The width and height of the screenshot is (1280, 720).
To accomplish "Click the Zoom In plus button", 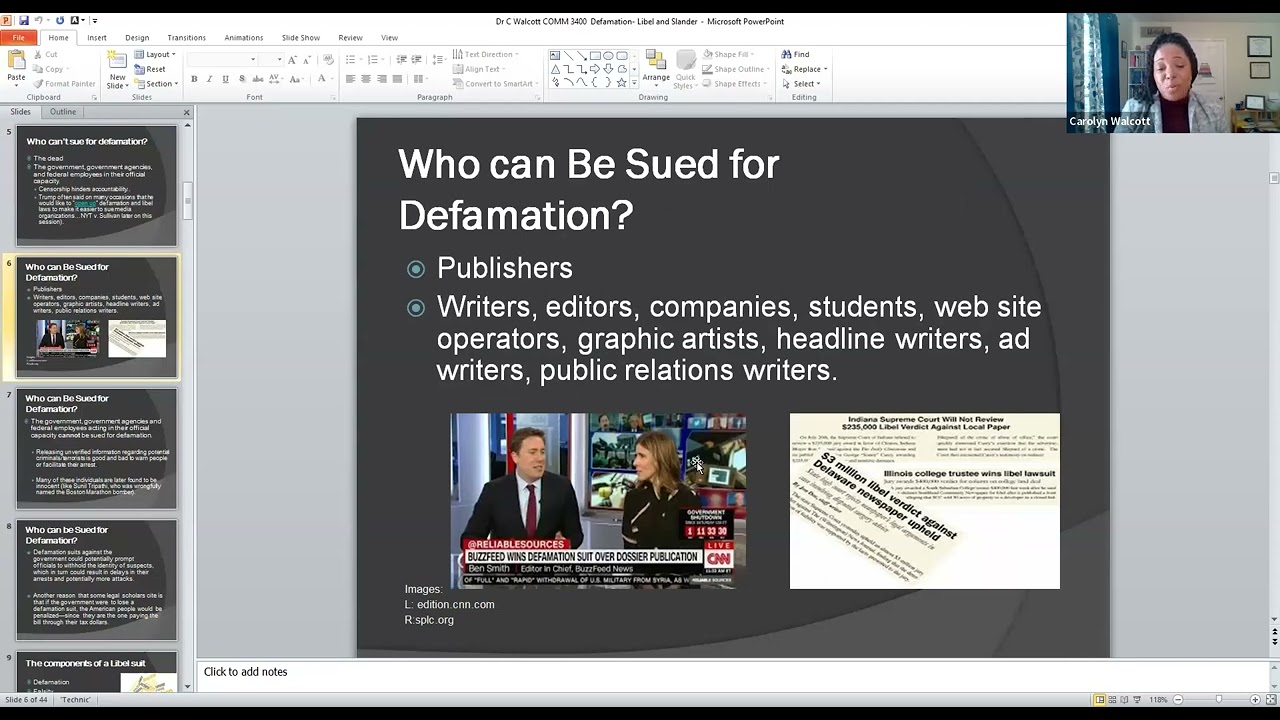I will (1257, 699).
